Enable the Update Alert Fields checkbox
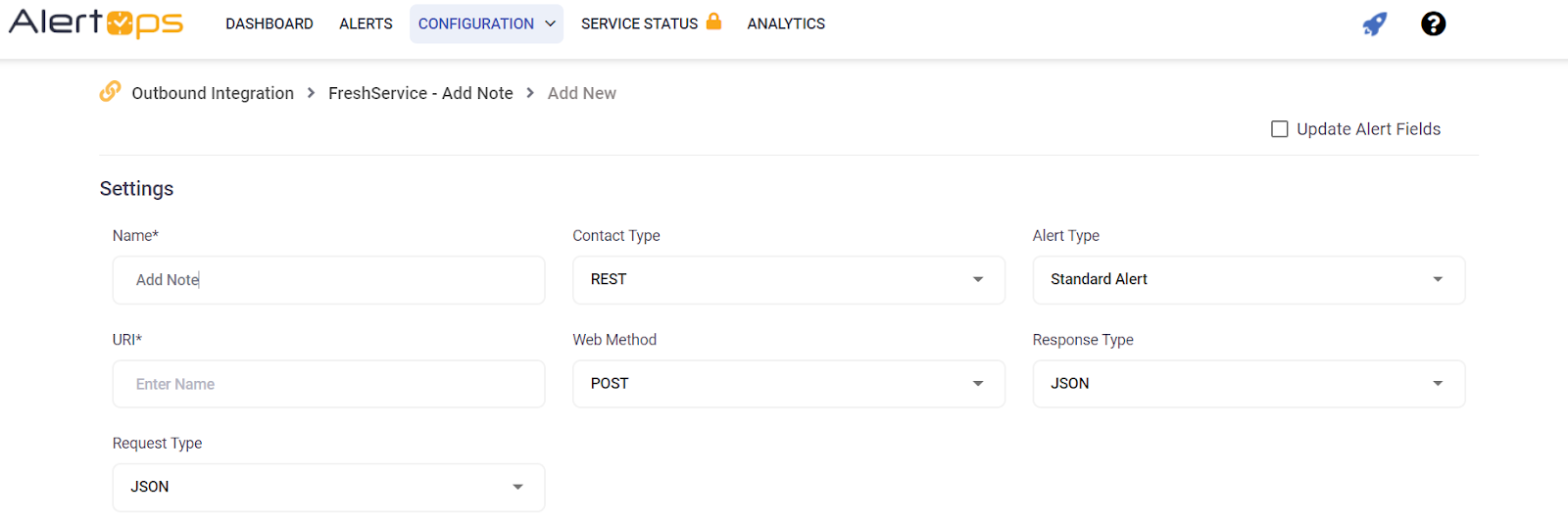1568x521 pixels. pos(1279,129)
